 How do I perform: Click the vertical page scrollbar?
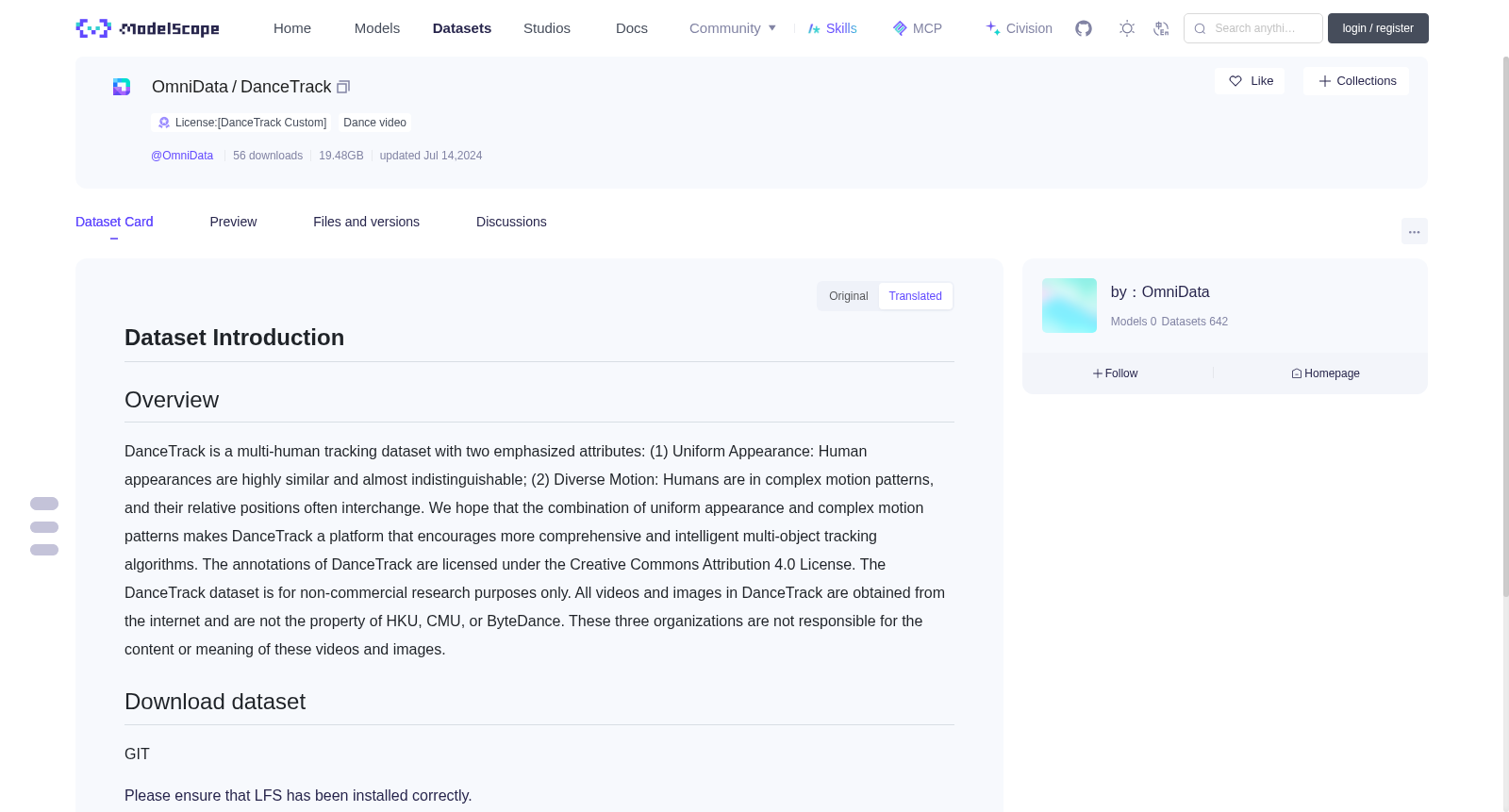(1505, 325)
